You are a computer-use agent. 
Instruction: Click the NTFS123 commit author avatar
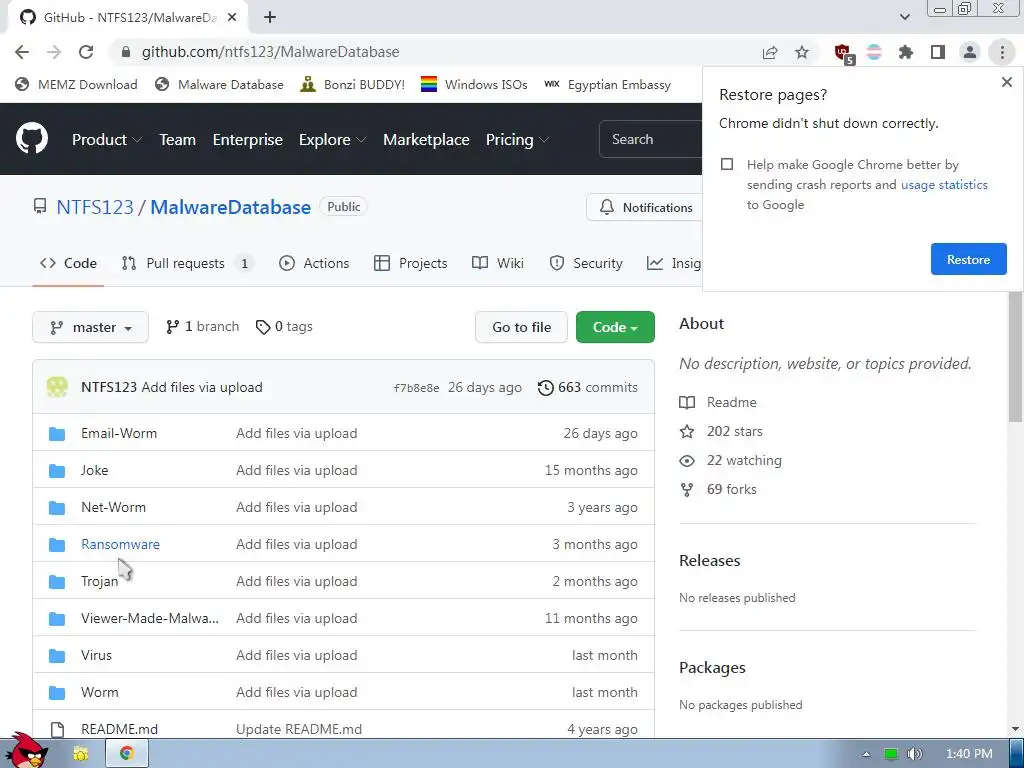pos(57,387)
